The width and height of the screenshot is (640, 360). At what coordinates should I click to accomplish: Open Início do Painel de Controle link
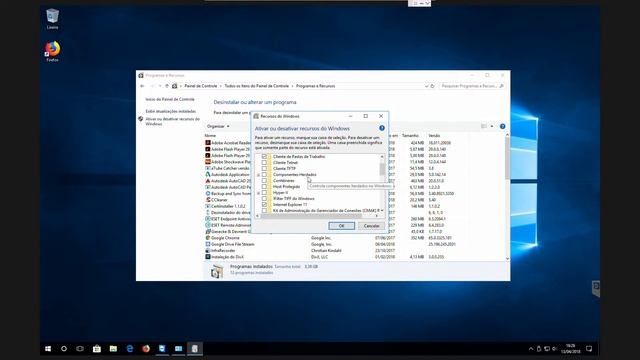pos(170,99)
